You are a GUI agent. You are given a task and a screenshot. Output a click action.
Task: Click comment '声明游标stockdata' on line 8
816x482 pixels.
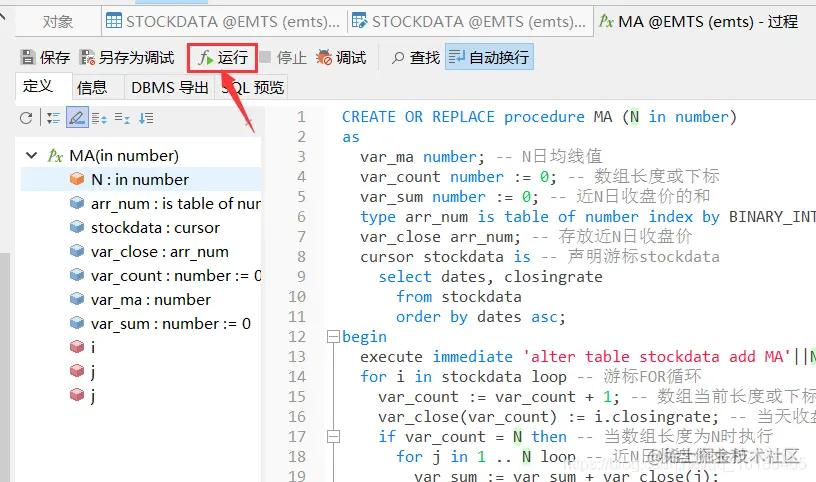[643, 257]
